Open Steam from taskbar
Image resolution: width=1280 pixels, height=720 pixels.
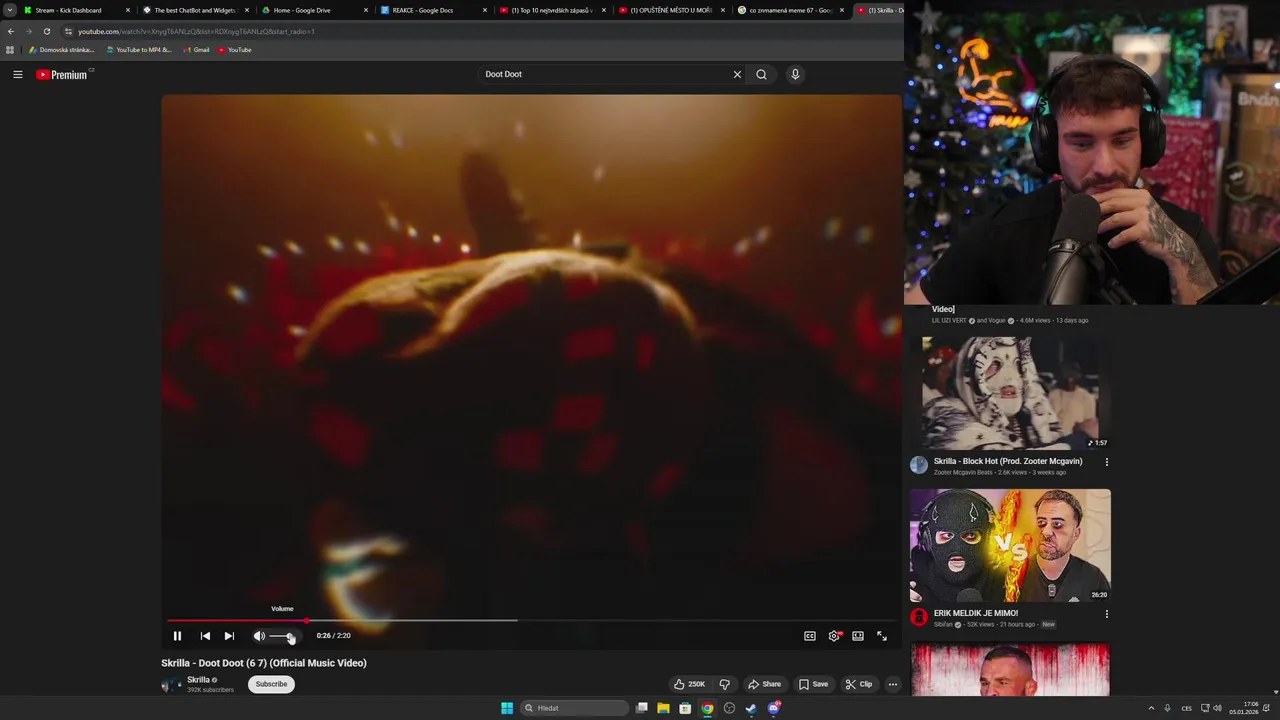(x=751, y=708)
